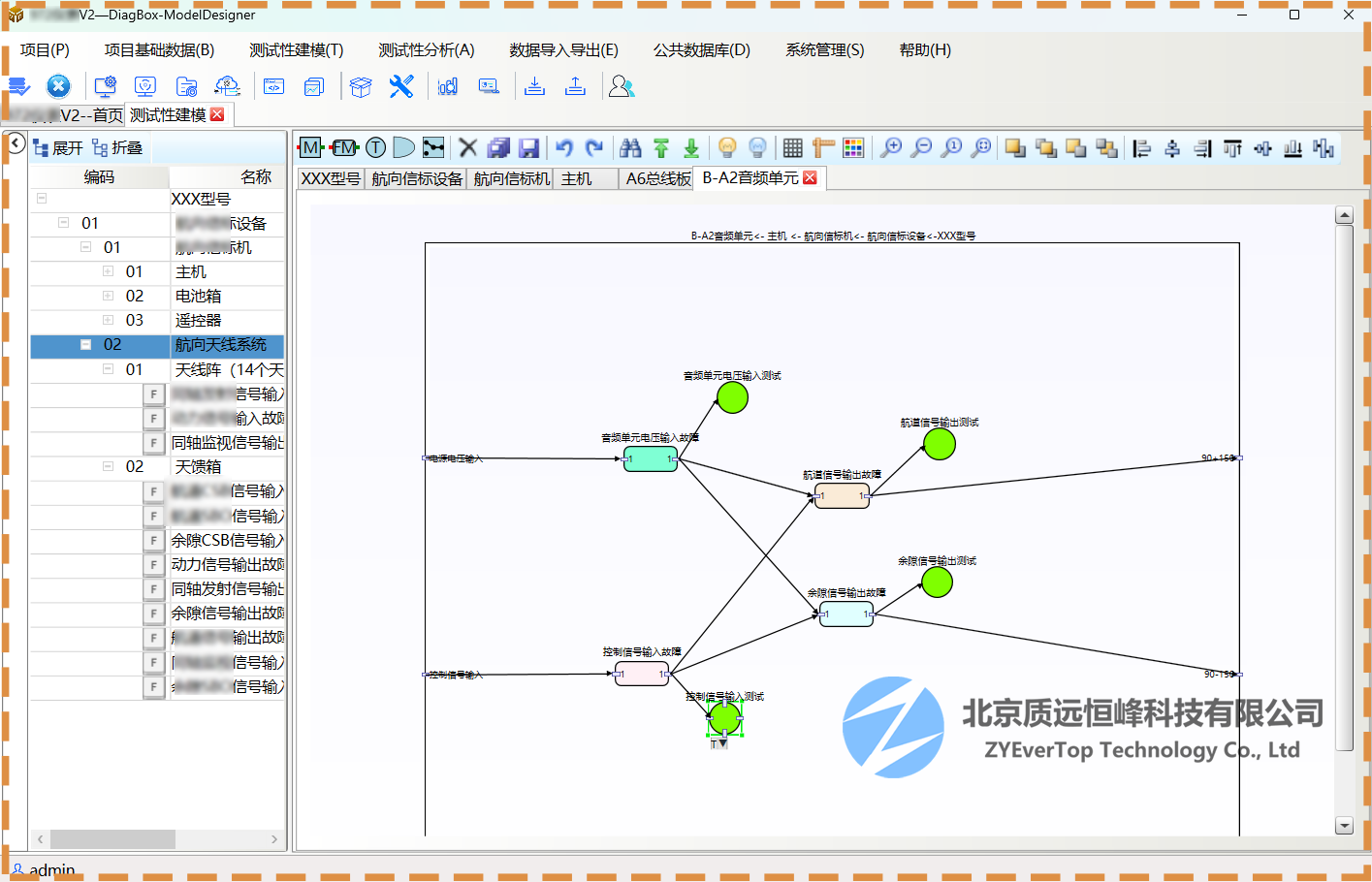Align selected nodes to right edge
This screenshot has height=882, width=1372.
1202,147
